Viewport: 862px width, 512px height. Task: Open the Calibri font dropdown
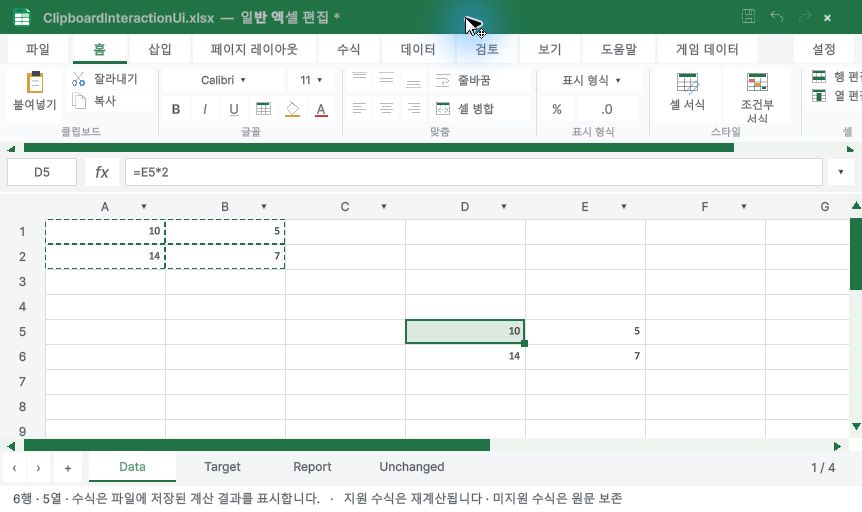pyautogui.click(x=223, y=80)
